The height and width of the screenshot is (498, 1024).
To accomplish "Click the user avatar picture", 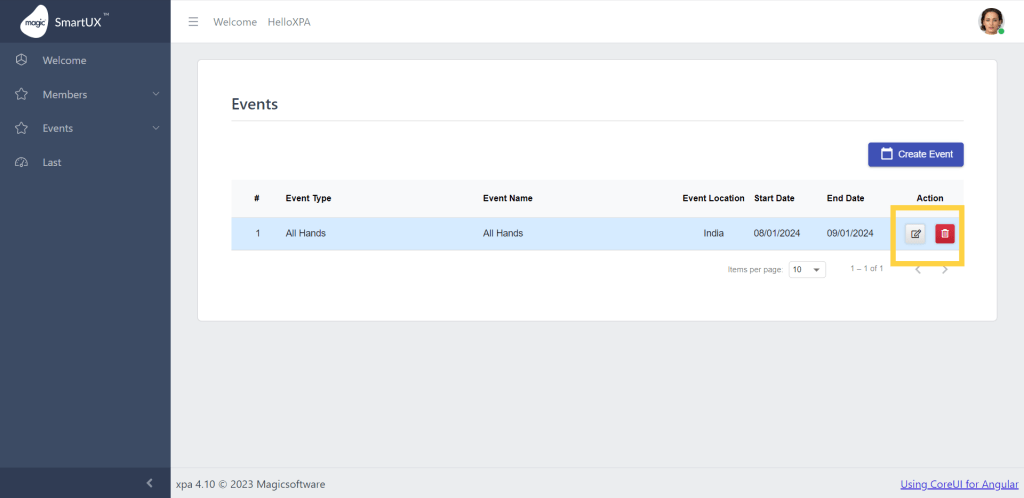I will 990,21.
